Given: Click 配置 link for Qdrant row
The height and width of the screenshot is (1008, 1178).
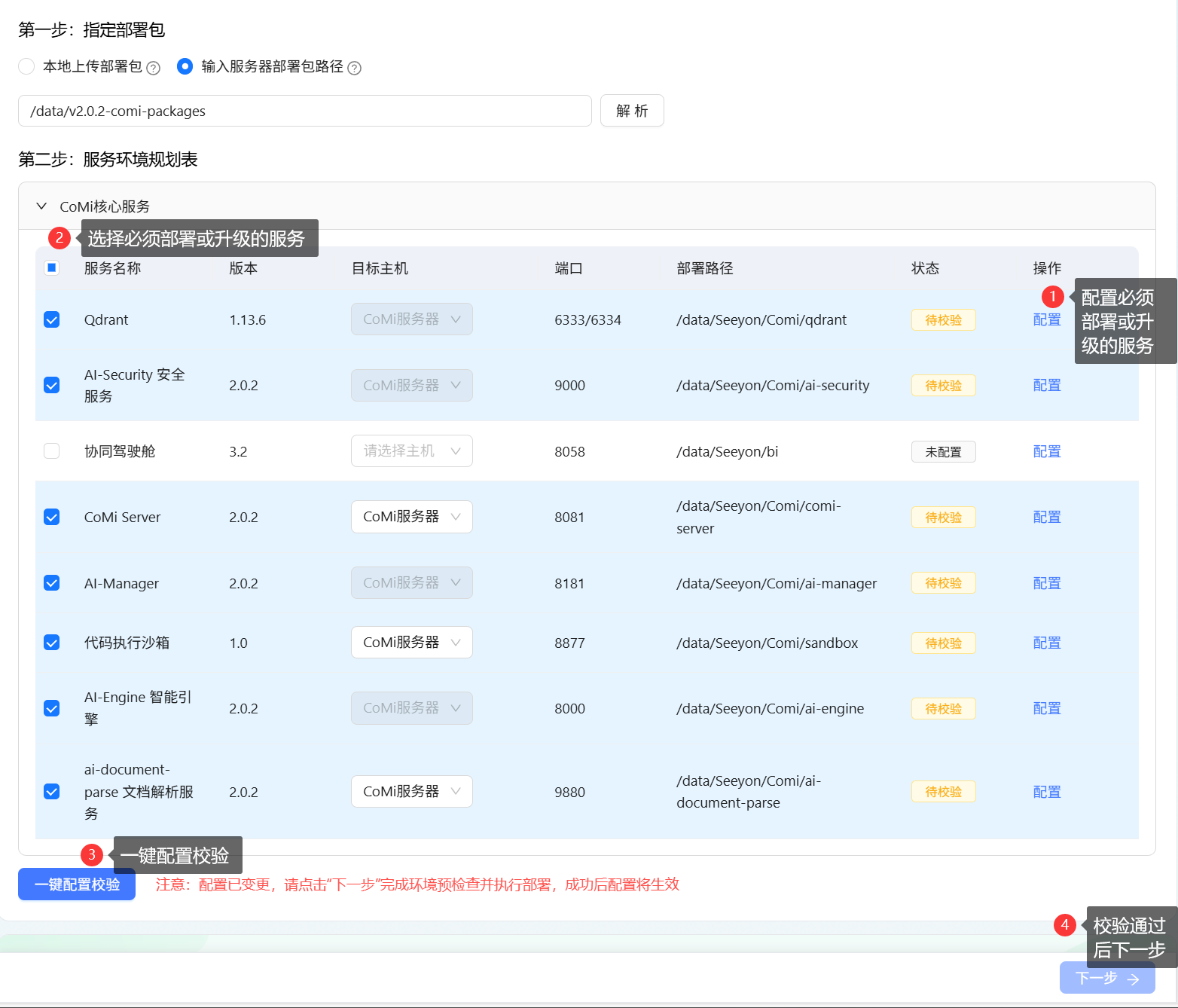Looking at the screenshot, I should [1046, 319].
